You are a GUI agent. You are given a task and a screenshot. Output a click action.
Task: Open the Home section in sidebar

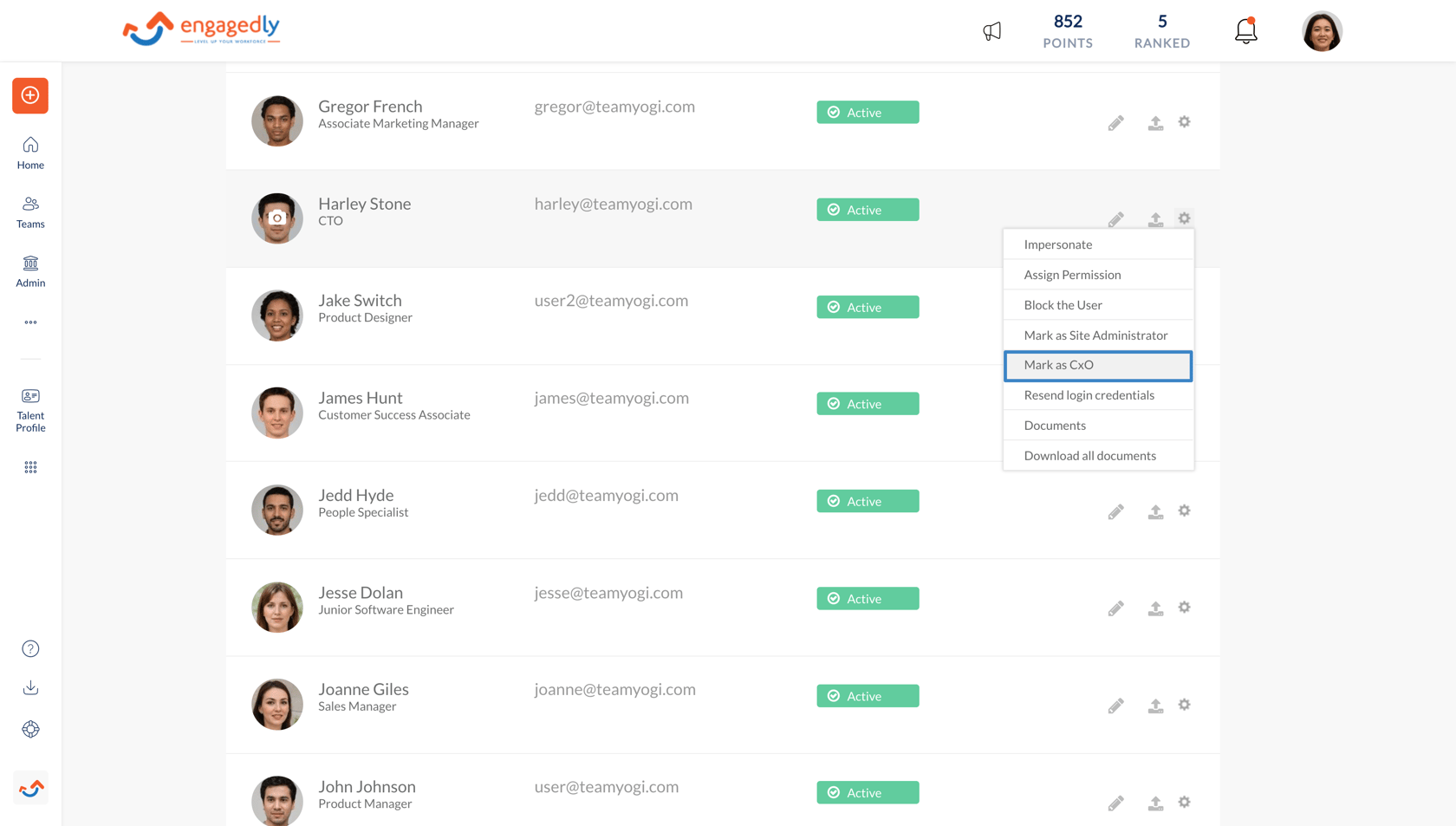tap(30, 153)
